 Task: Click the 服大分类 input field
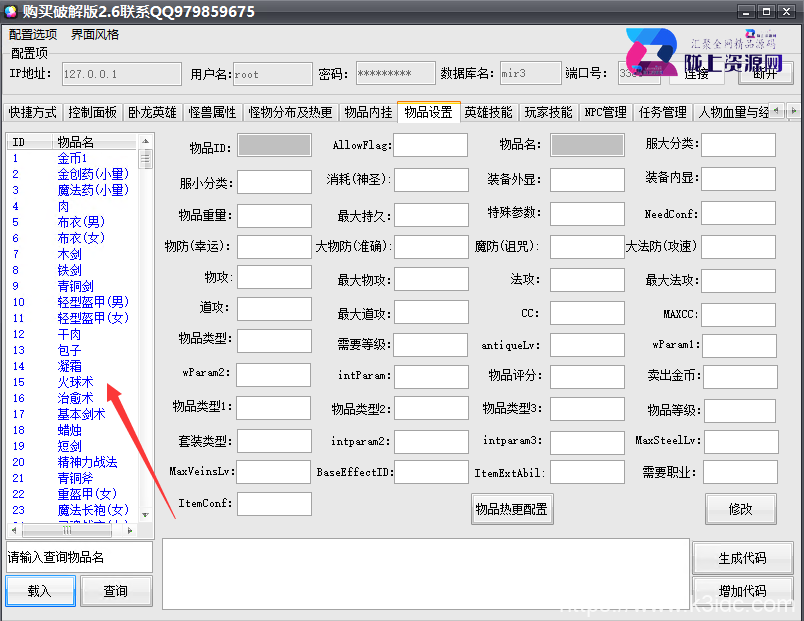[x=738, y=145]
